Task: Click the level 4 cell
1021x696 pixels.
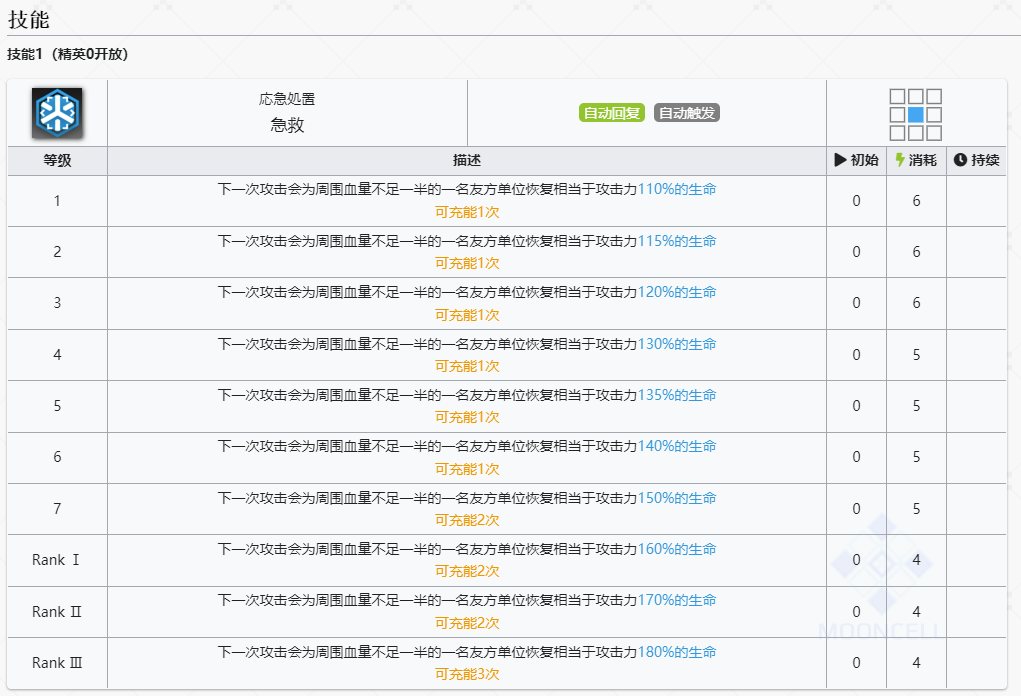Action: [x=57, y=355]
